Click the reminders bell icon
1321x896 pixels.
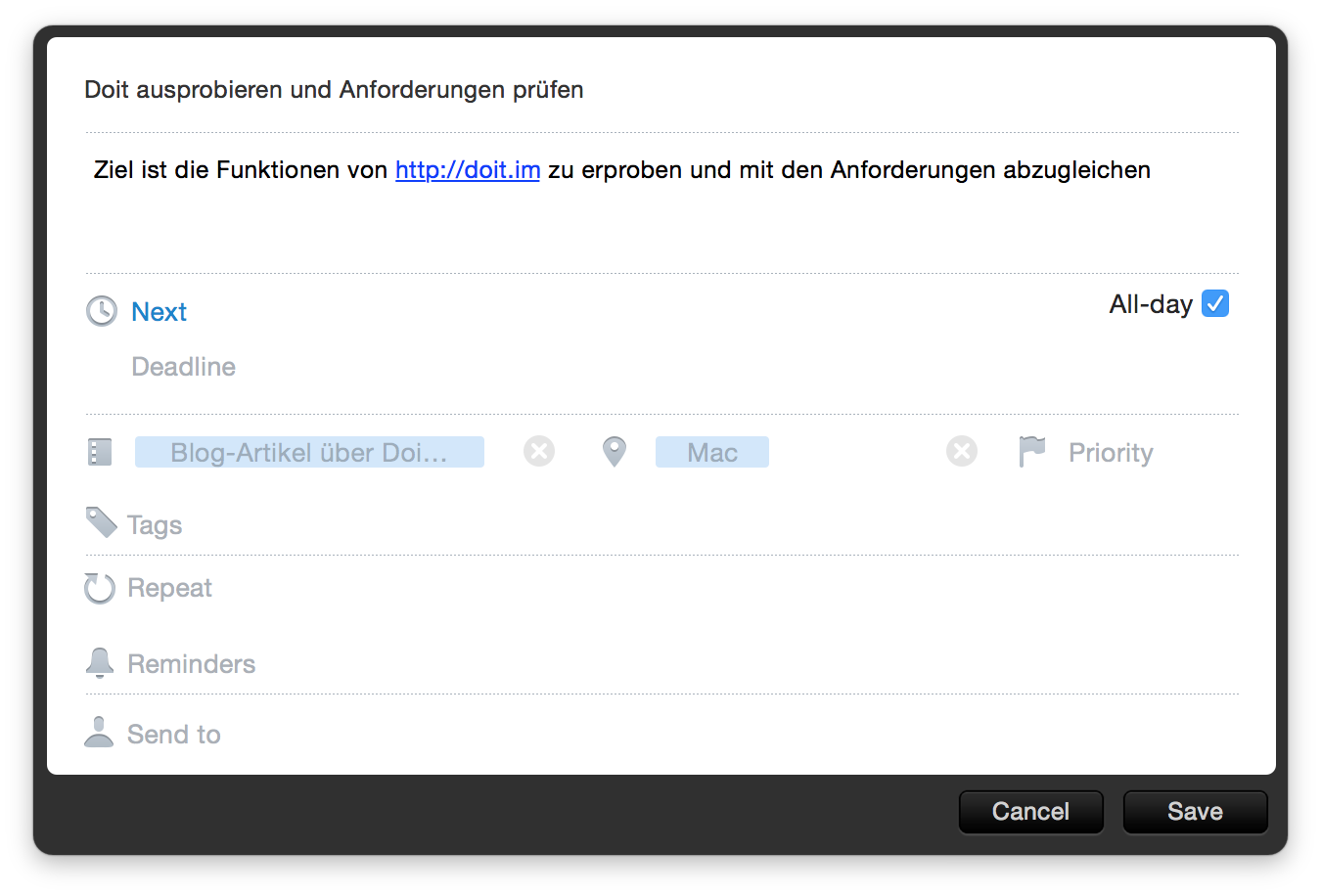[x=100, y=663]
